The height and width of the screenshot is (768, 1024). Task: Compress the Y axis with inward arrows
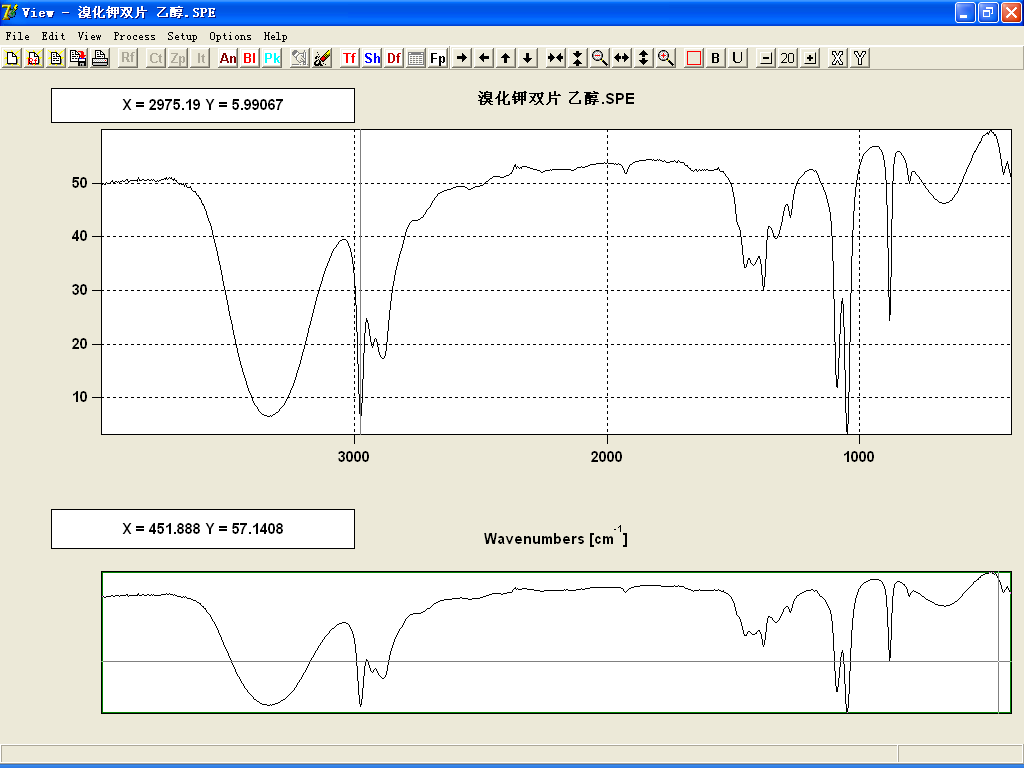(577, 58)
